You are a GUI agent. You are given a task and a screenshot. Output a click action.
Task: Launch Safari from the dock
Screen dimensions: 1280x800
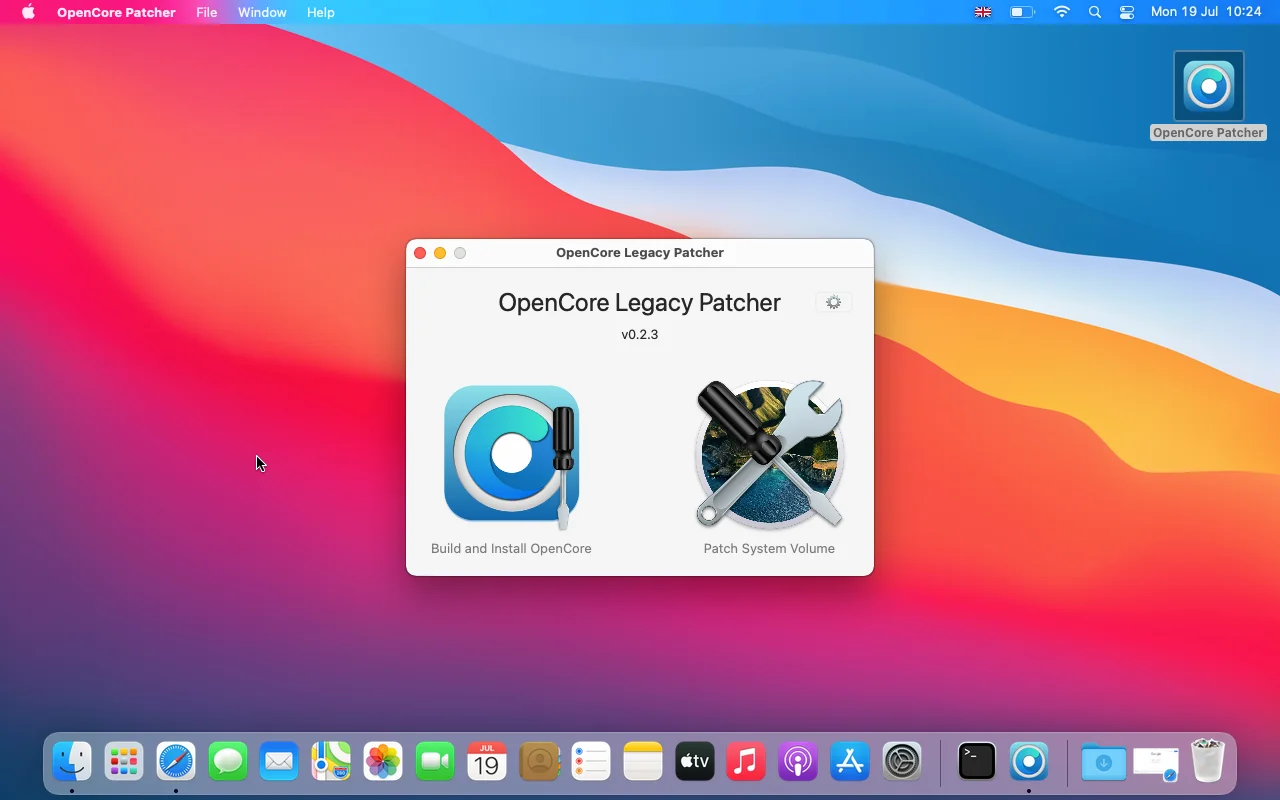pos(176,762)
